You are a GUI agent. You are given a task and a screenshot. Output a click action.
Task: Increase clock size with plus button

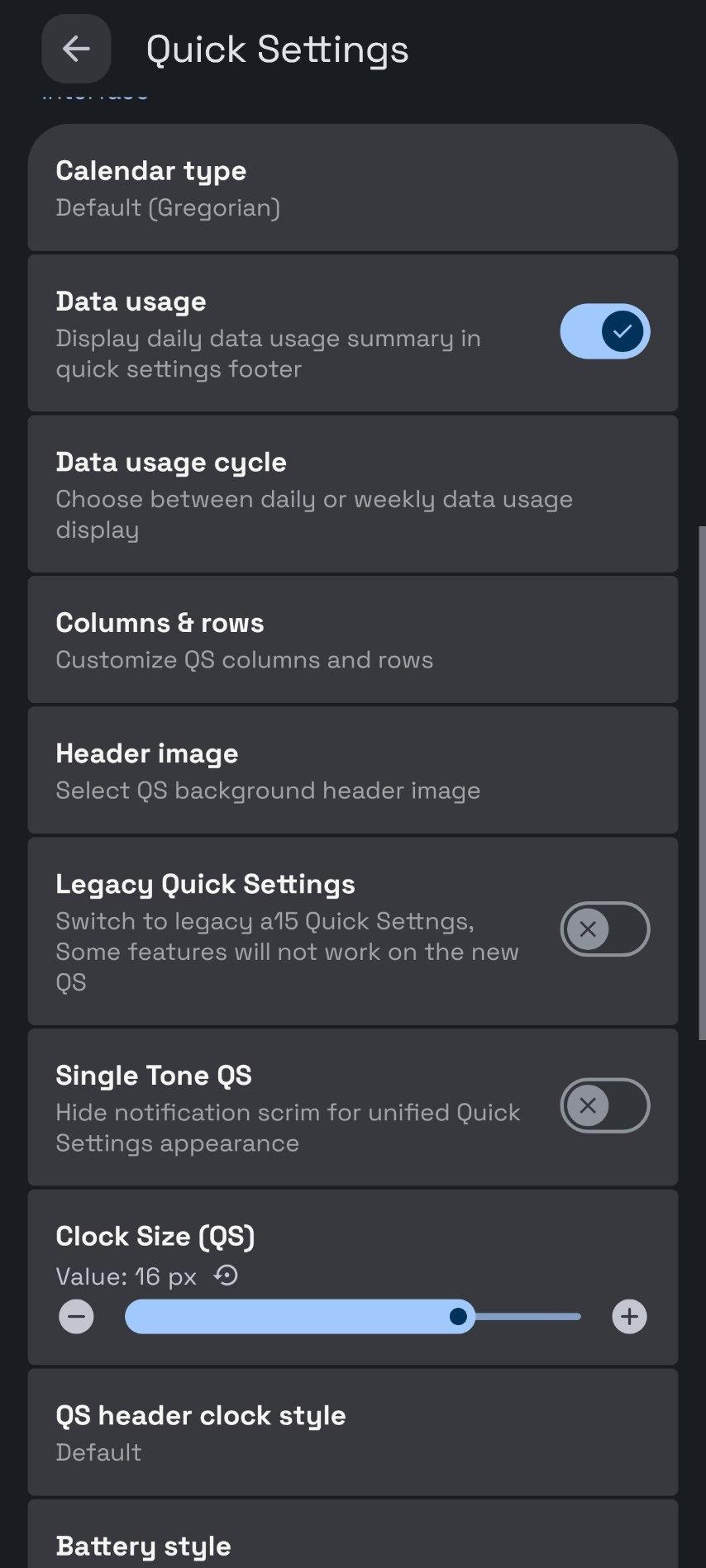click(x=629, y=1316)
